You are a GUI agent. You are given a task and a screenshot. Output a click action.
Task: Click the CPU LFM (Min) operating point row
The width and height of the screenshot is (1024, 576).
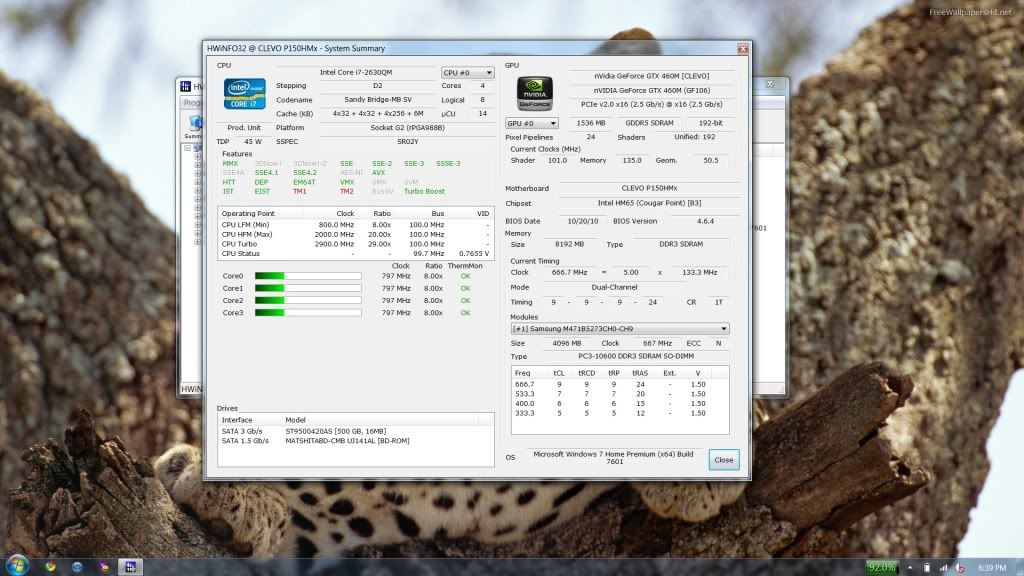pyautogui.click(x=355, y=225)
